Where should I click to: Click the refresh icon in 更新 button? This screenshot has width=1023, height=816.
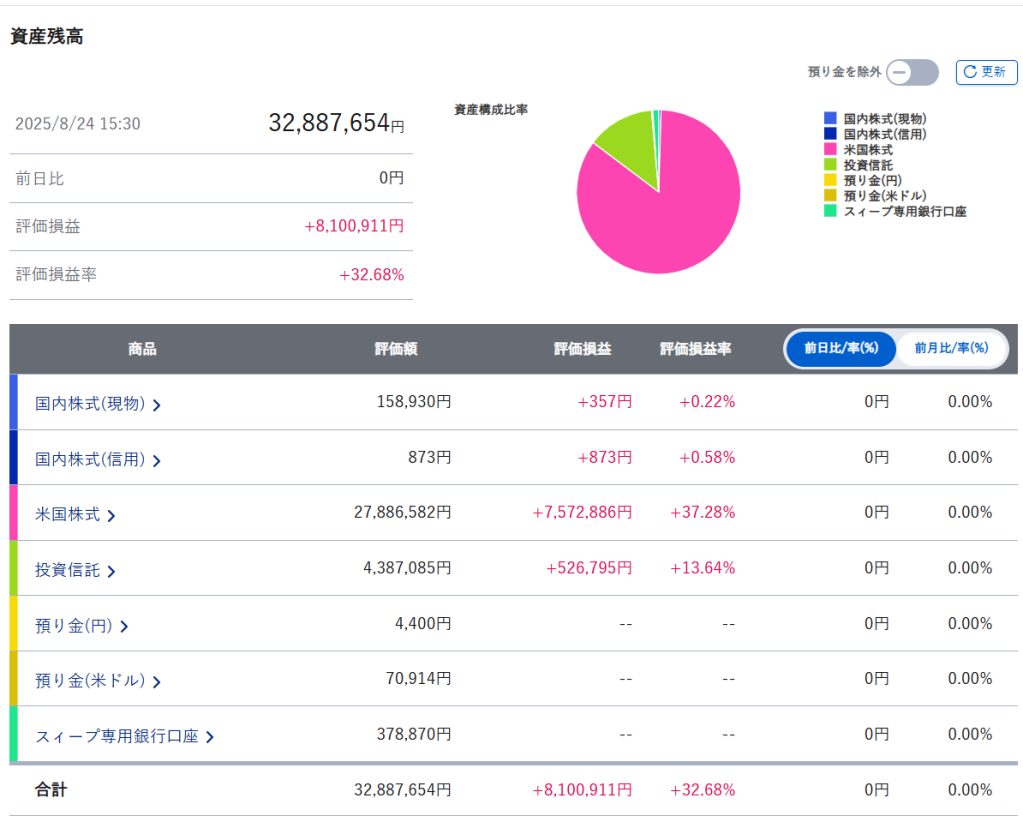coord(970,72)
